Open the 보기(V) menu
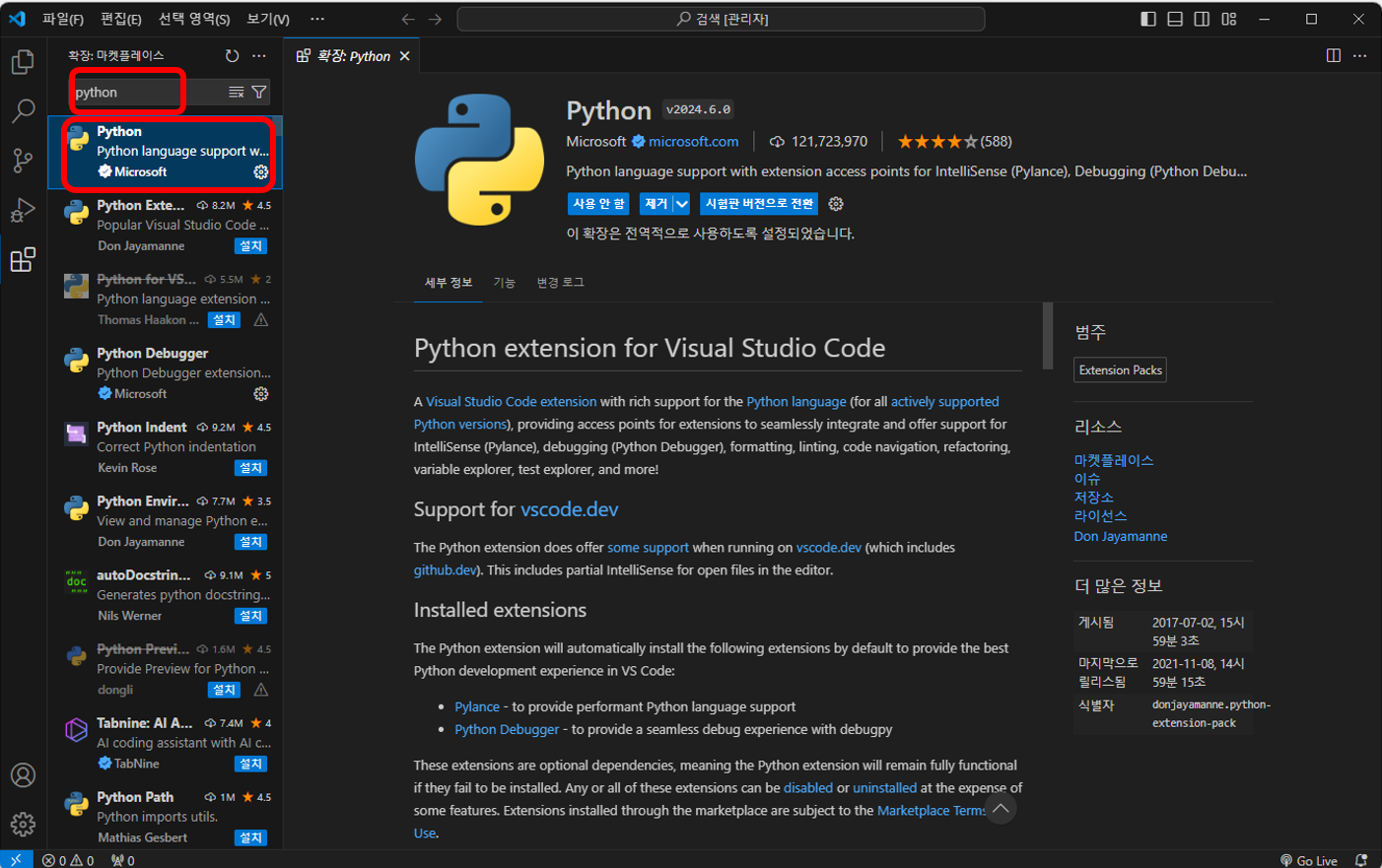Image resolution: width=1382 pixels, height=868 pixels. (x=268, y=19)
